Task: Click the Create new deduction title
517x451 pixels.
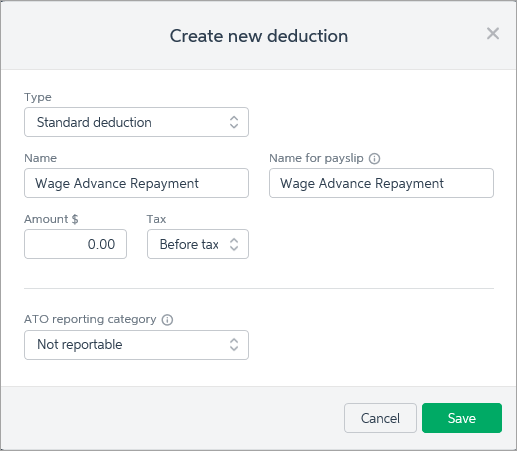Action: point(259,36)
